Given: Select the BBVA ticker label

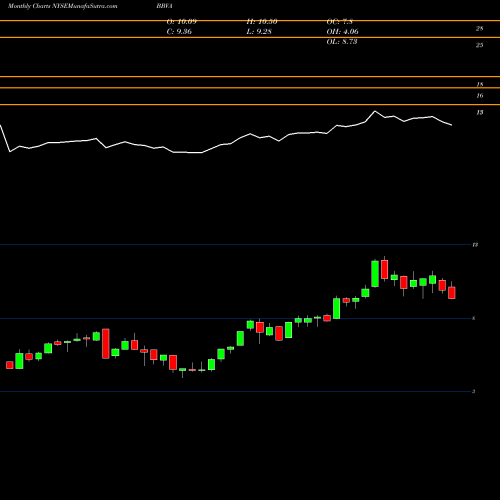Looking at the screenshot, I should pyautogui.click(x=164, y=6).
